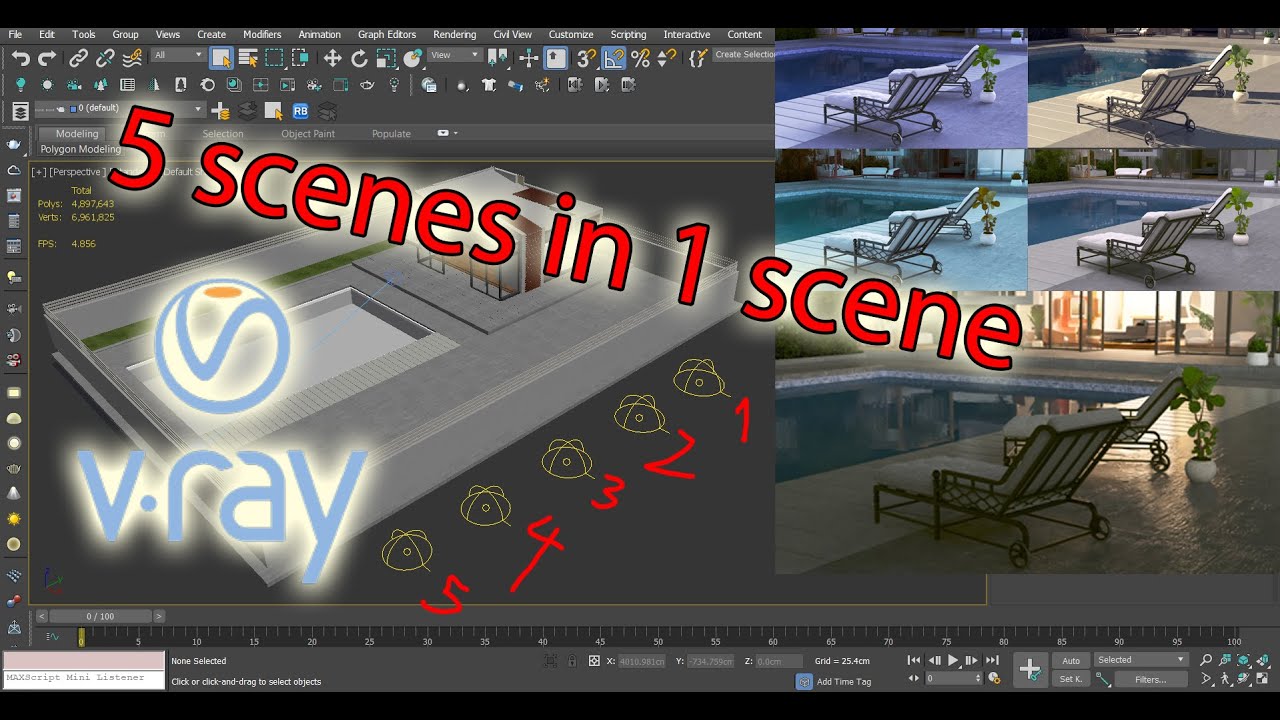Expand the Polygon Modeling panel
This screenshot has height=720, width=1280.
click(80, 149)
